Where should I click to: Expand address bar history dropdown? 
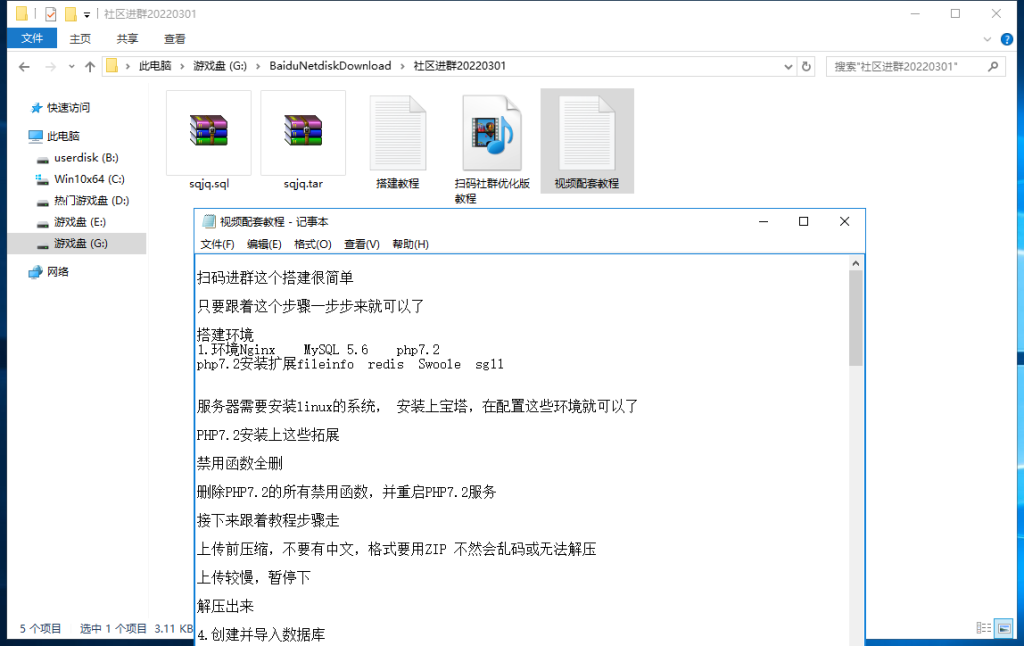[x=788, y=67]
